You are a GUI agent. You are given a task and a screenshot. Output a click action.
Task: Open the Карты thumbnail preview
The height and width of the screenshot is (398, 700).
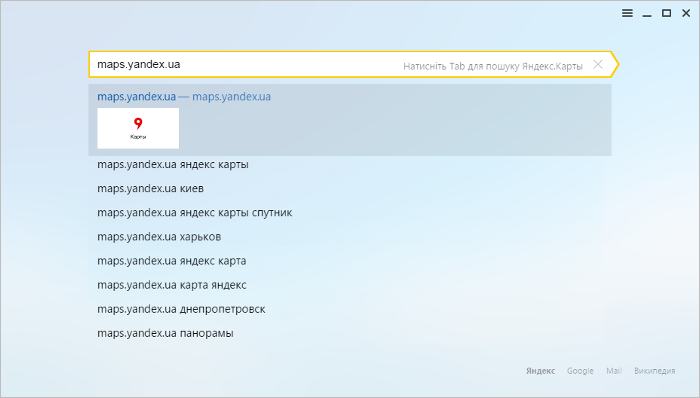click(x=138, y=128)
